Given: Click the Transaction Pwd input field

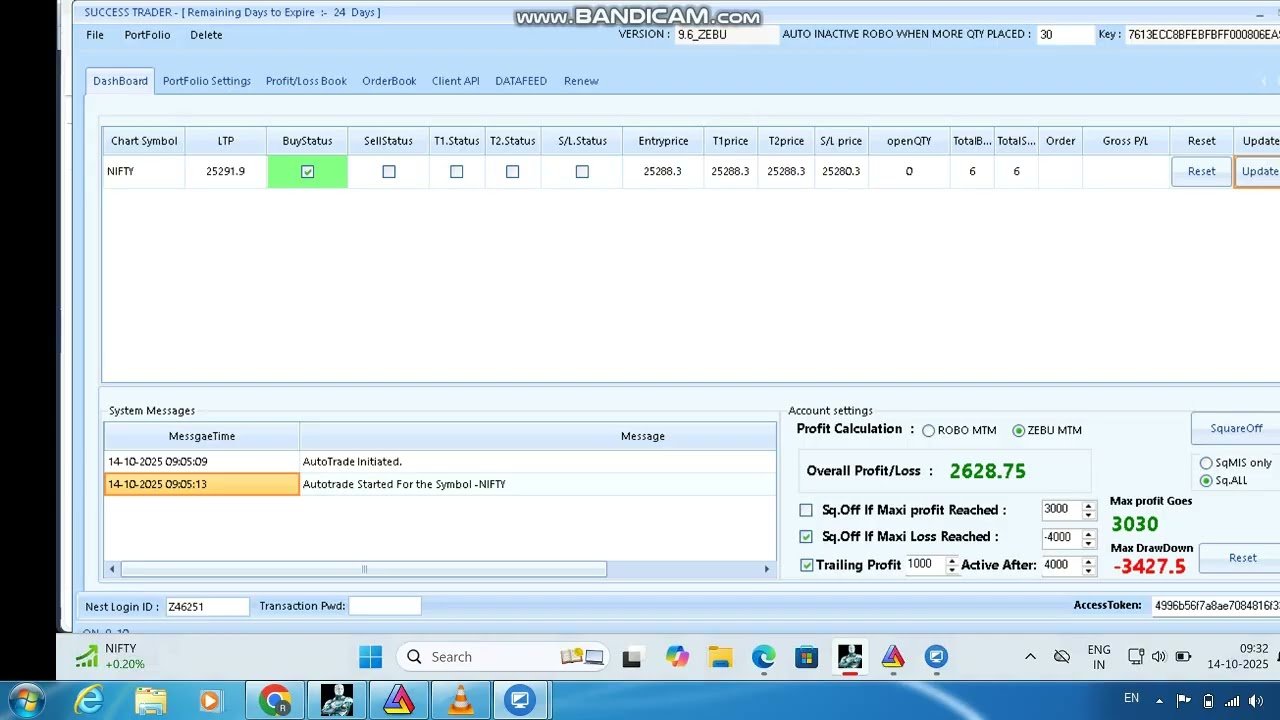Looking at the screenshot, I should point(385,606).
